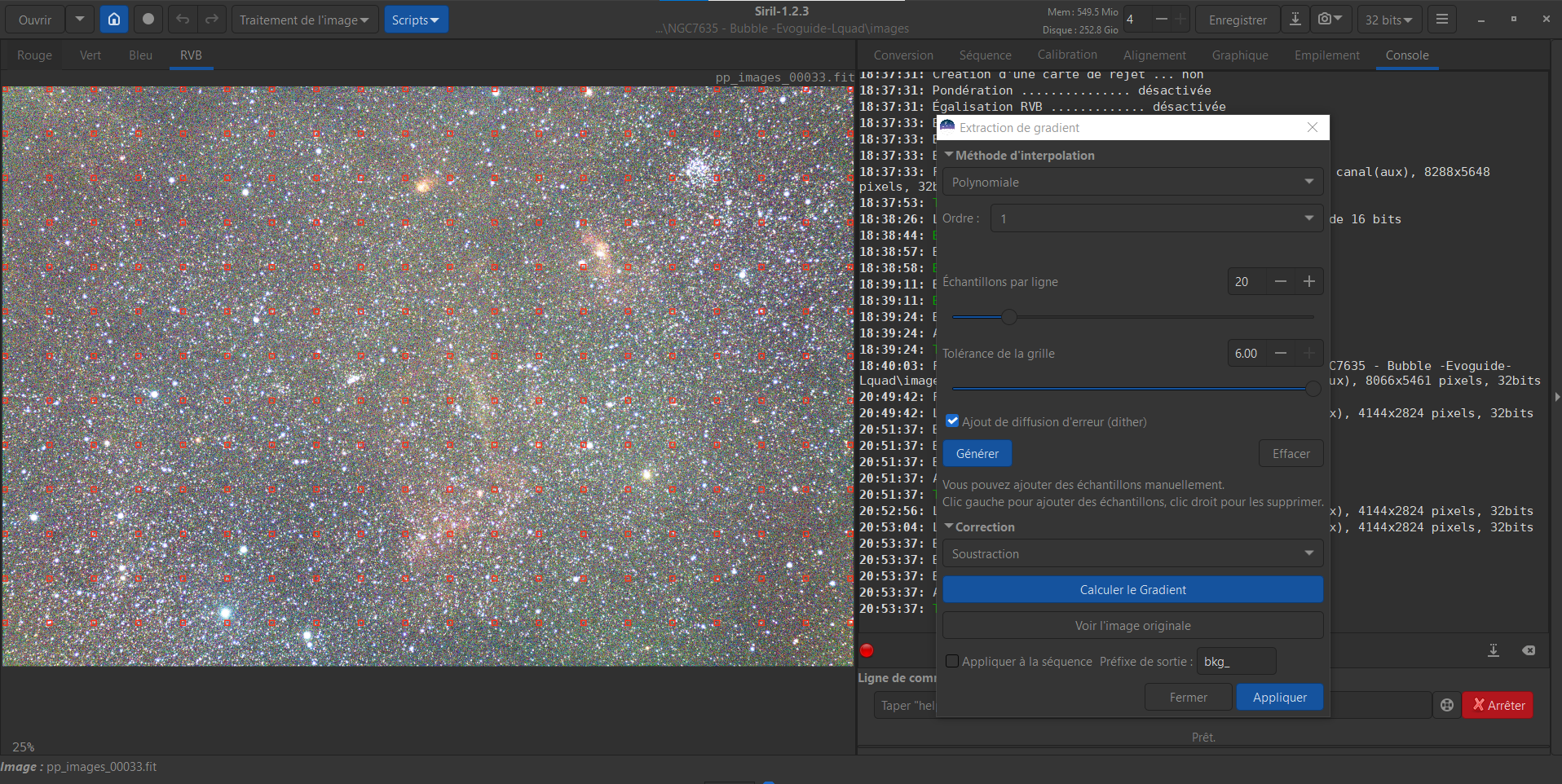Click the home directory icon
The height and width of the screenshot is (784, 1562).
pos(114,20)
